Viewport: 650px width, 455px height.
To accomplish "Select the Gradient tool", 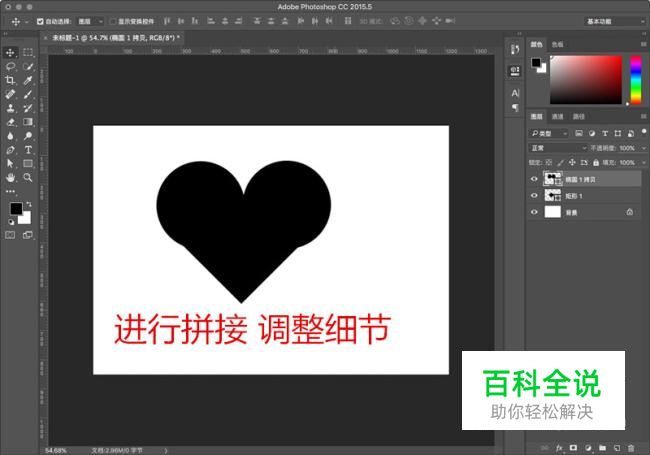I will point(28,122).
